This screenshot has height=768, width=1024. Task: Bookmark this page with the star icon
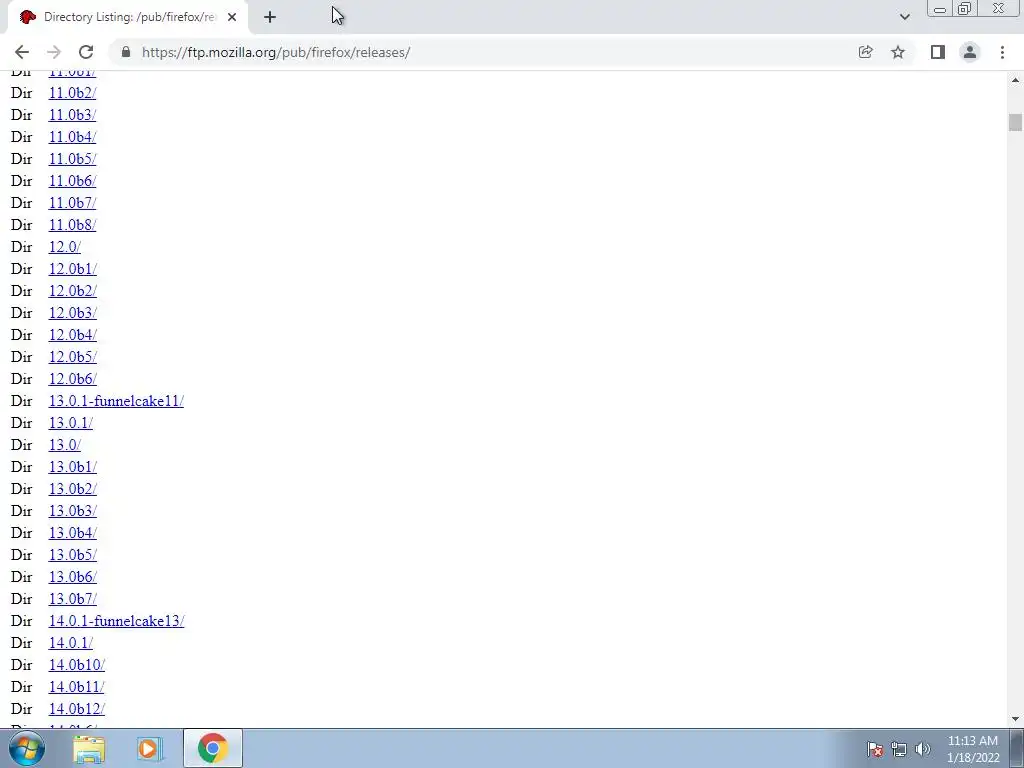[898, 52]
